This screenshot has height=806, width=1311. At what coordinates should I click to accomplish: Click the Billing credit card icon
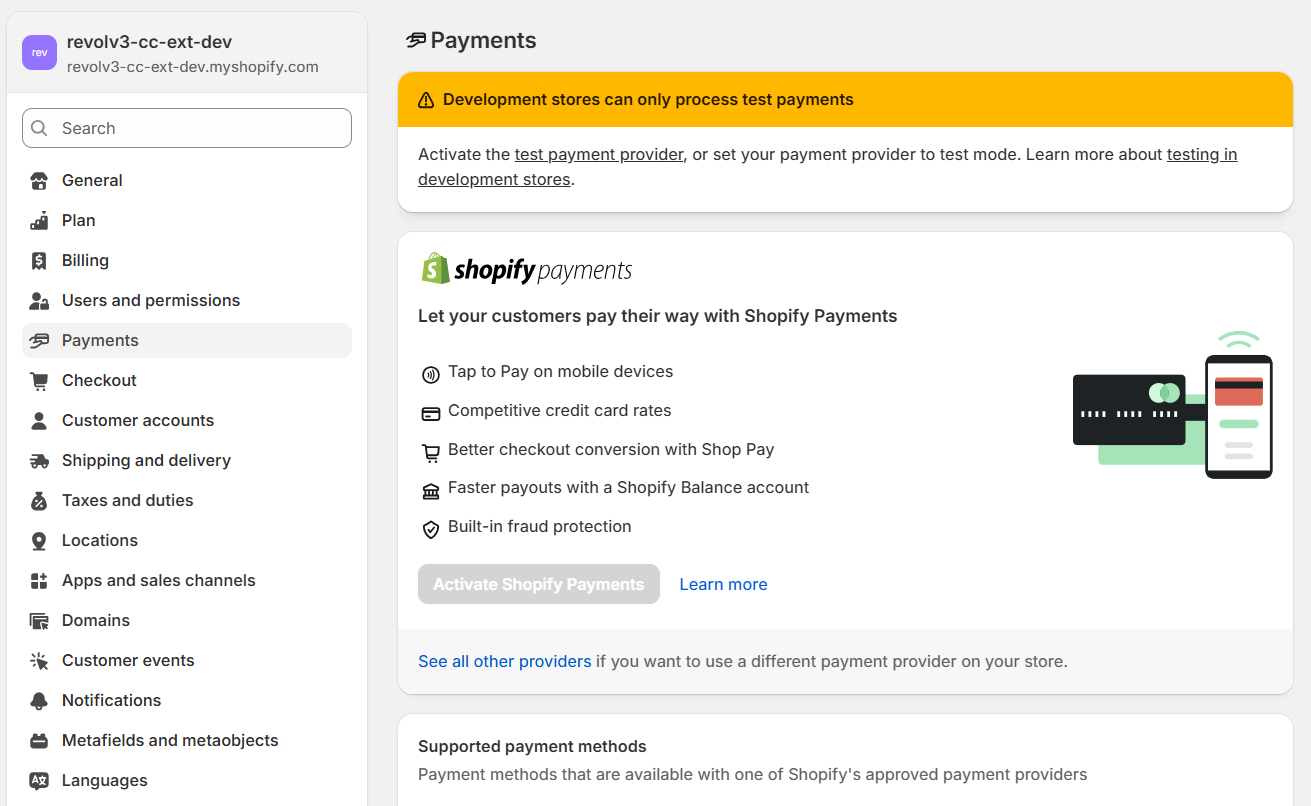39,260
